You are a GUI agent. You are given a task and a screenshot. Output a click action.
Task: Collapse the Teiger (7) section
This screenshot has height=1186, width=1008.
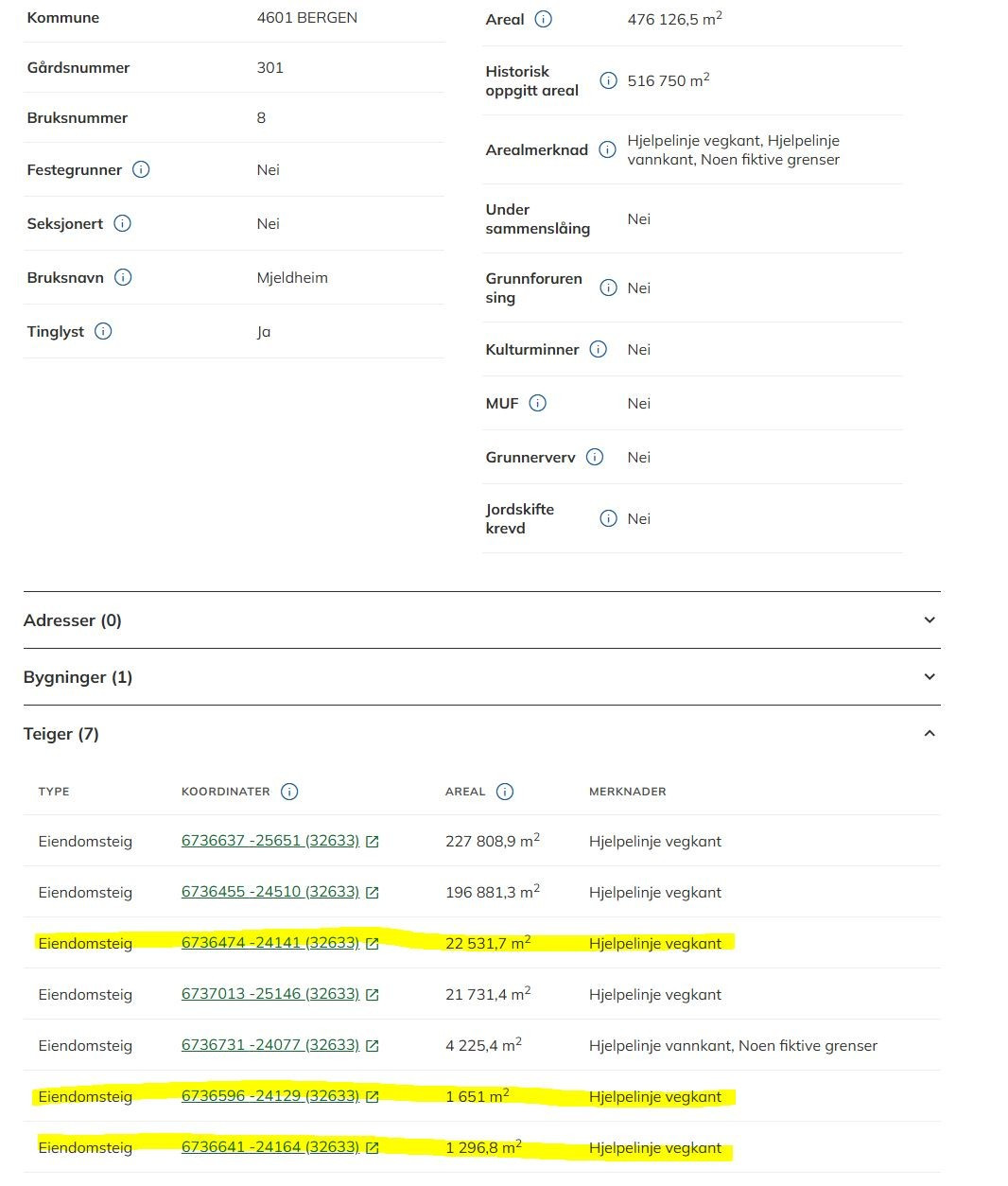[x=482, y=734]
